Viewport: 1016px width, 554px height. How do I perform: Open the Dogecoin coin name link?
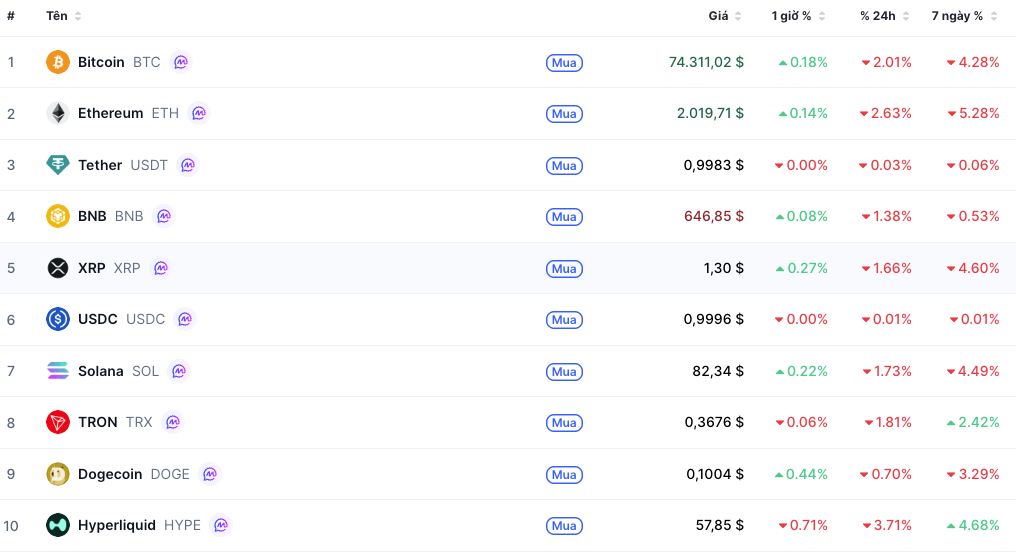coord(110,474)
